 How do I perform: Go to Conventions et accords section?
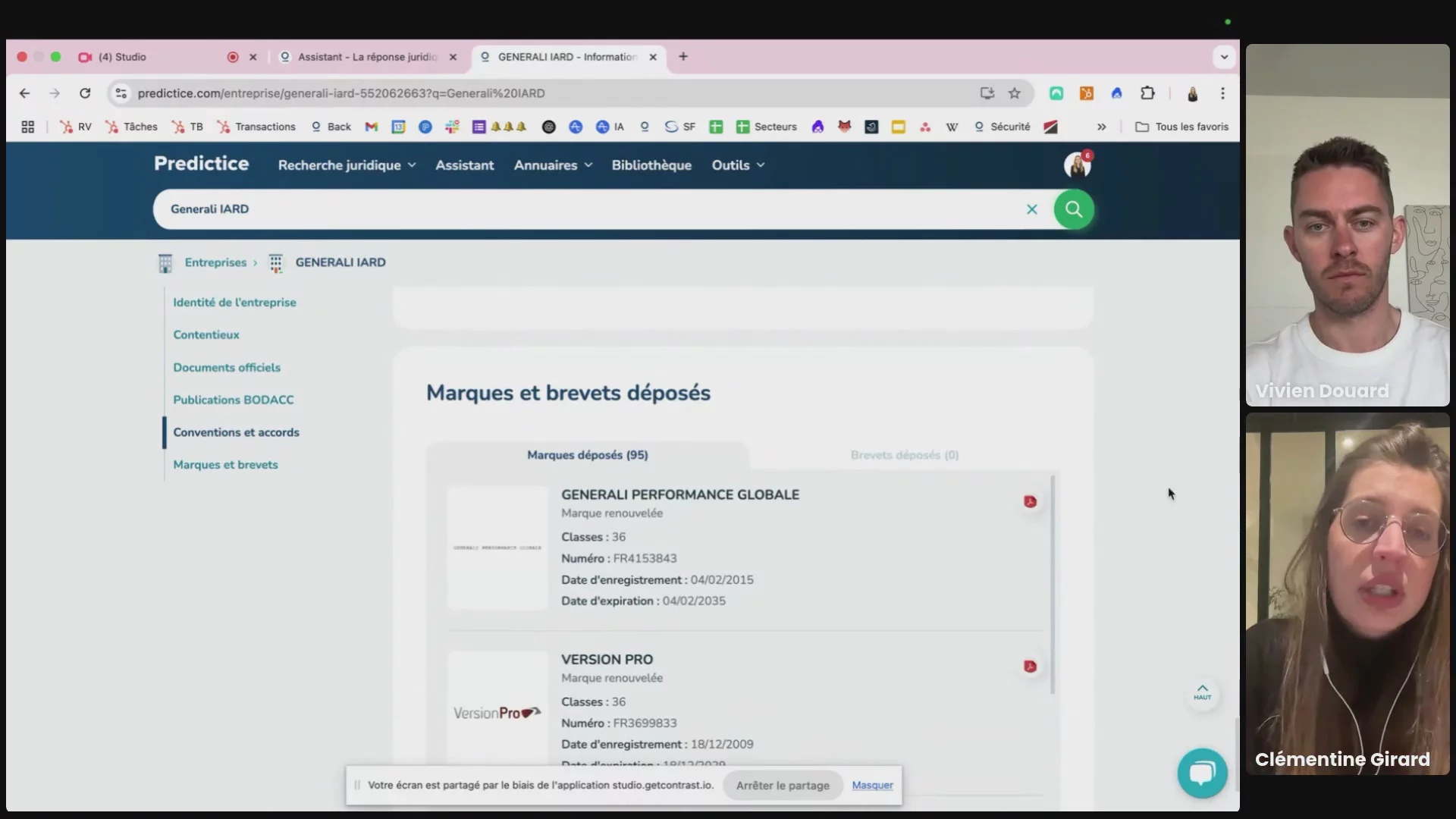click(x=236, y=433)
